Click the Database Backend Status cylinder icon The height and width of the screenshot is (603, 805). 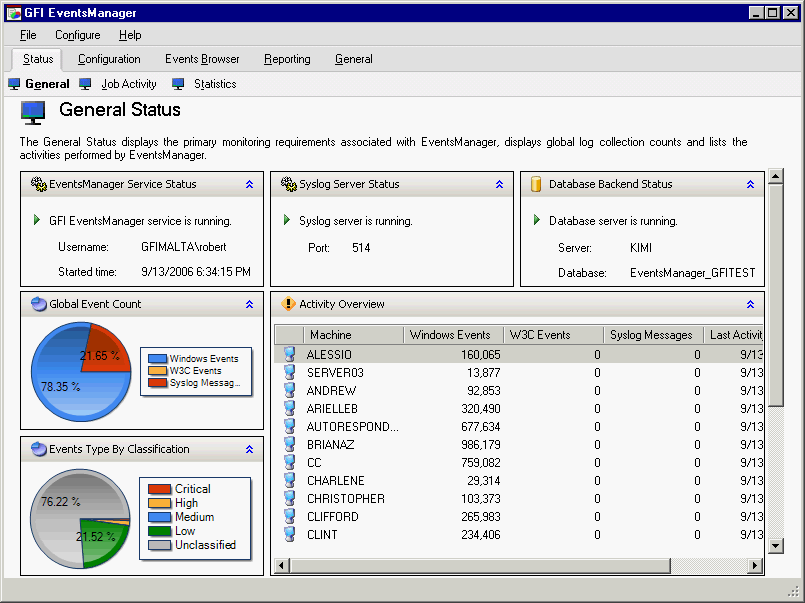pos(536,184)
